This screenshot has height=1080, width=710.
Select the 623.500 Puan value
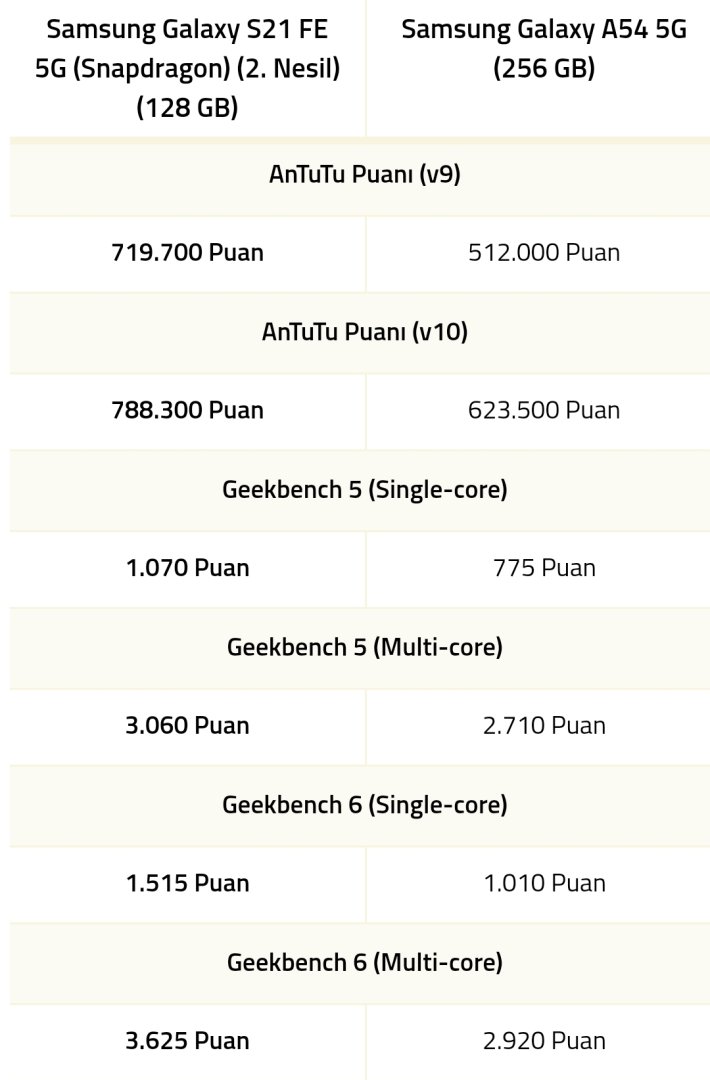point(544,410)
